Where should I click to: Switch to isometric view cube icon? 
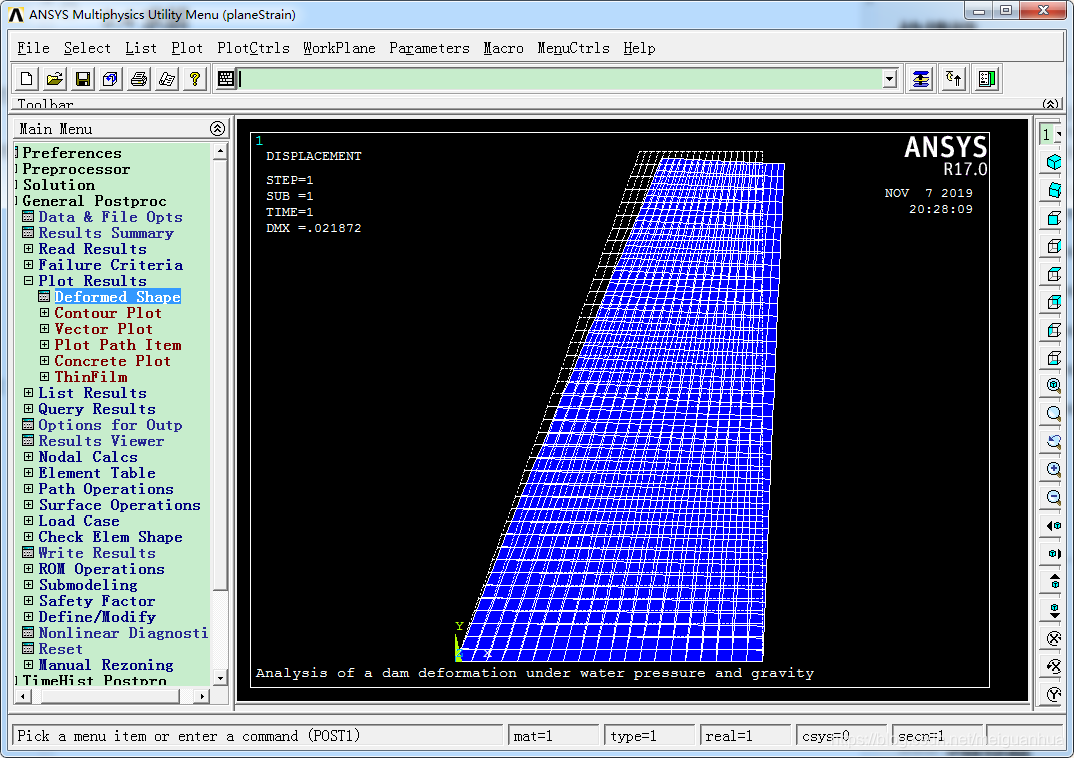point(1053,162)
